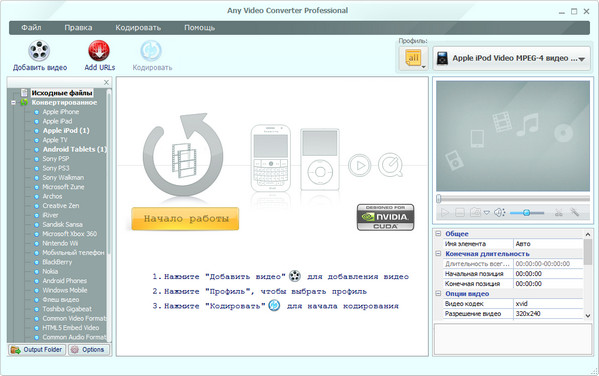Select Apple iPad in the tree
Viewport: 599px width, 376px height.
(57, 121)
